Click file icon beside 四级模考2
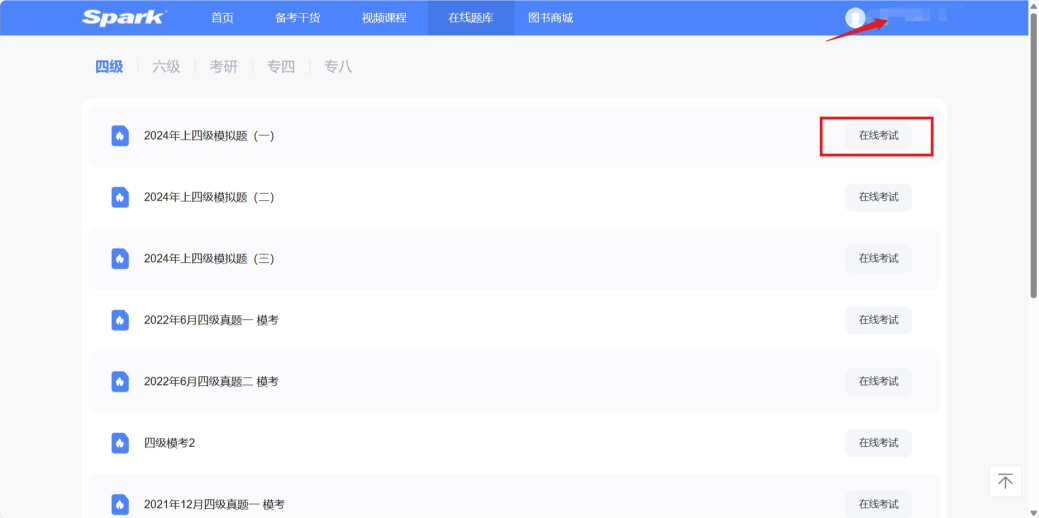This screenshot has width=1039, height=518. (x=120, y=442)
